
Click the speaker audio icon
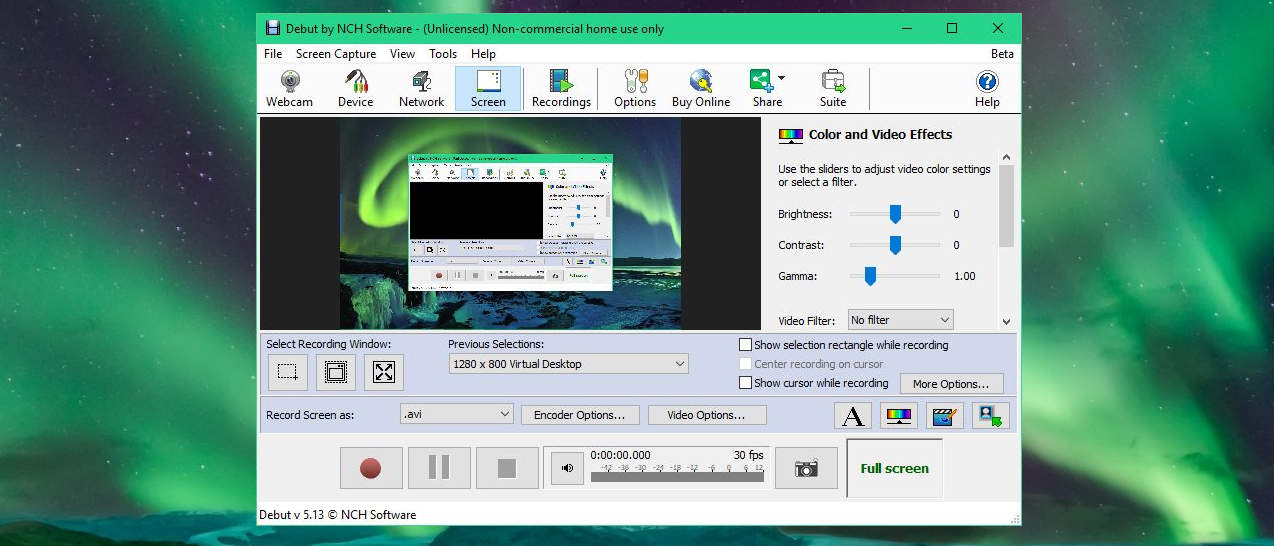(567, 468)
